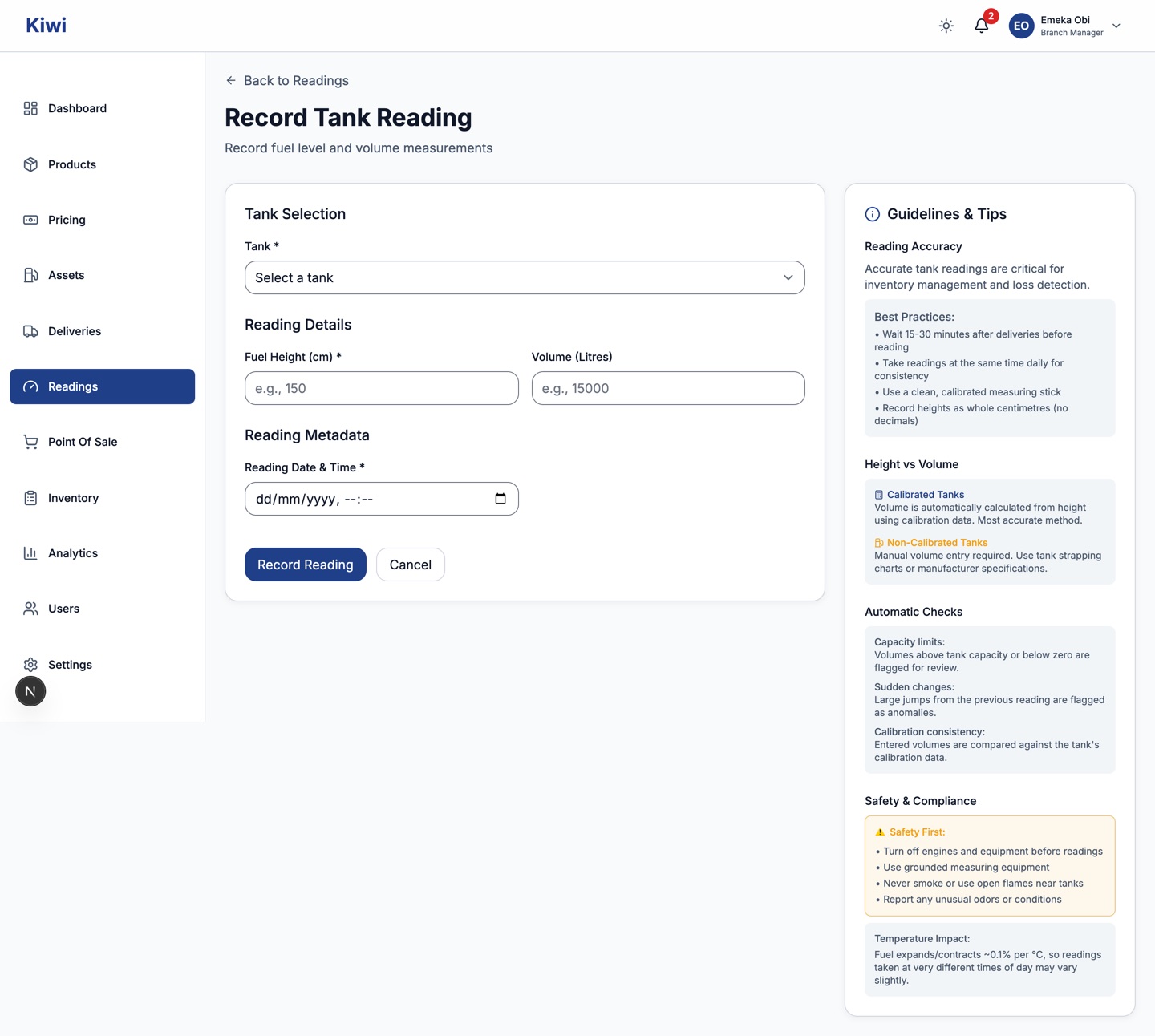The height and width of the screenshot is (1036, 1155).
Task: Click the Deliveries truck icon
Action: [30, 331]
